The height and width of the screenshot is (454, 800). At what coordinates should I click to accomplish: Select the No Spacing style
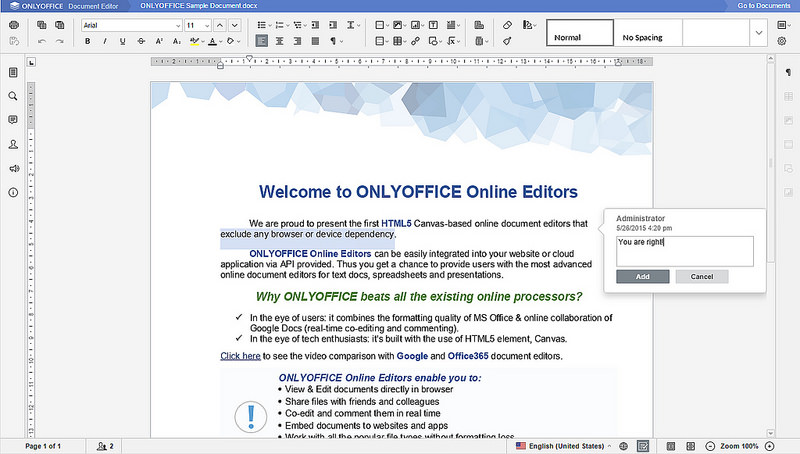click(647, 37)
